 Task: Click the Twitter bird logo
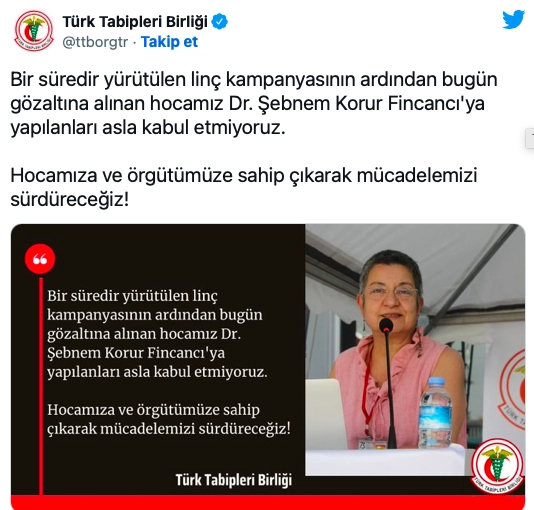(514, 20)
